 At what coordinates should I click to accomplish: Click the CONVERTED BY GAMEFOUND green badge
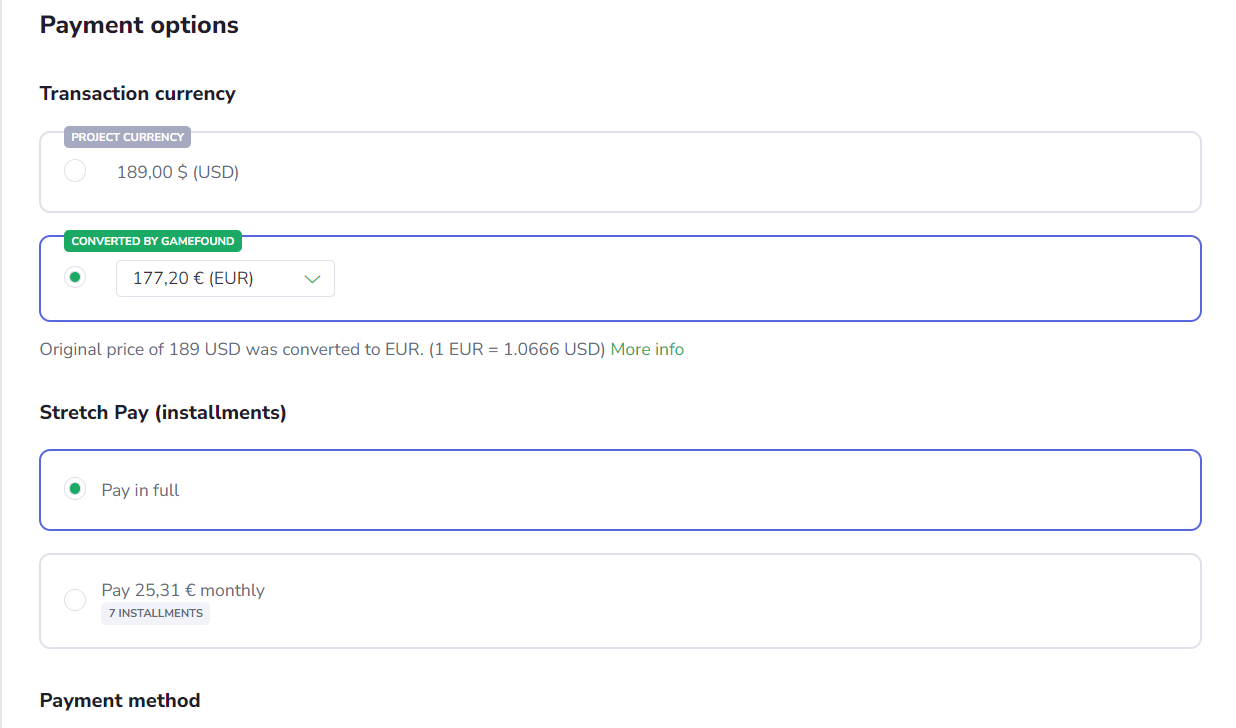coord(153,241)
